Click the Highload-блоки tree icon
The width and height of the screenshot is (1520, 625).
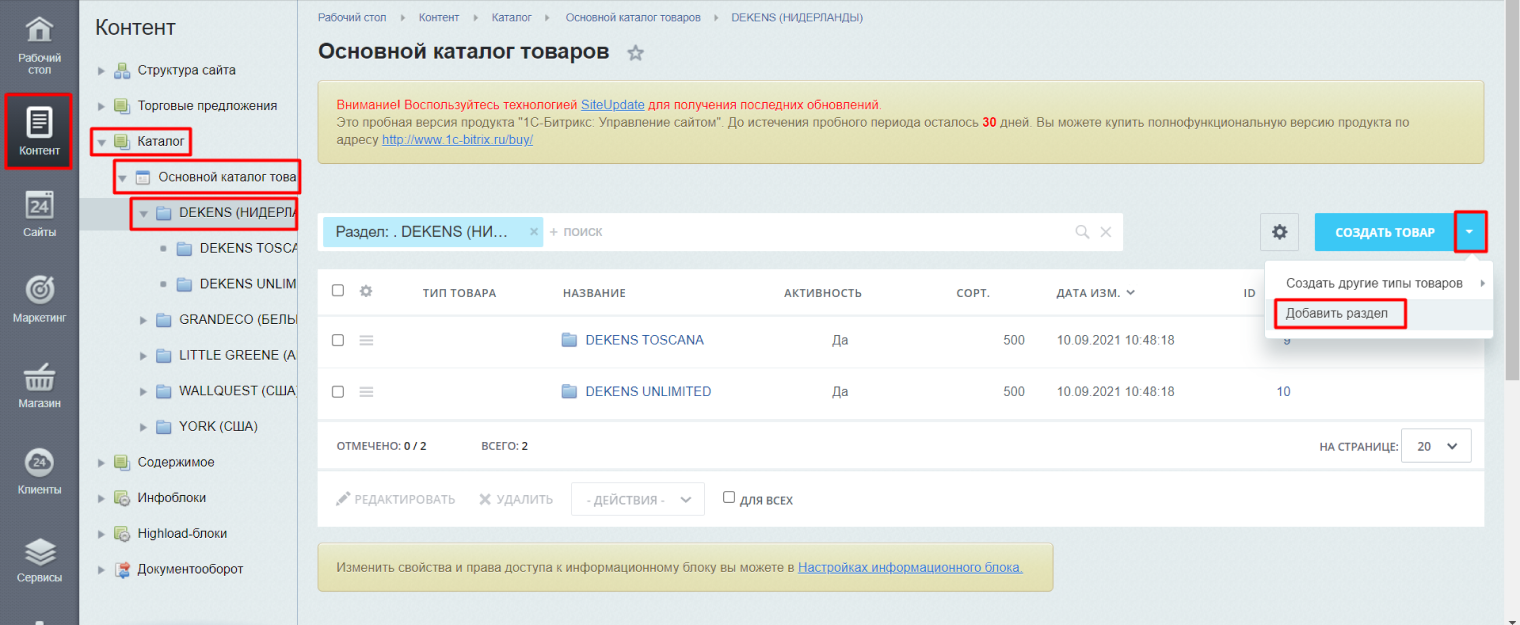click(x=122, y=534)
